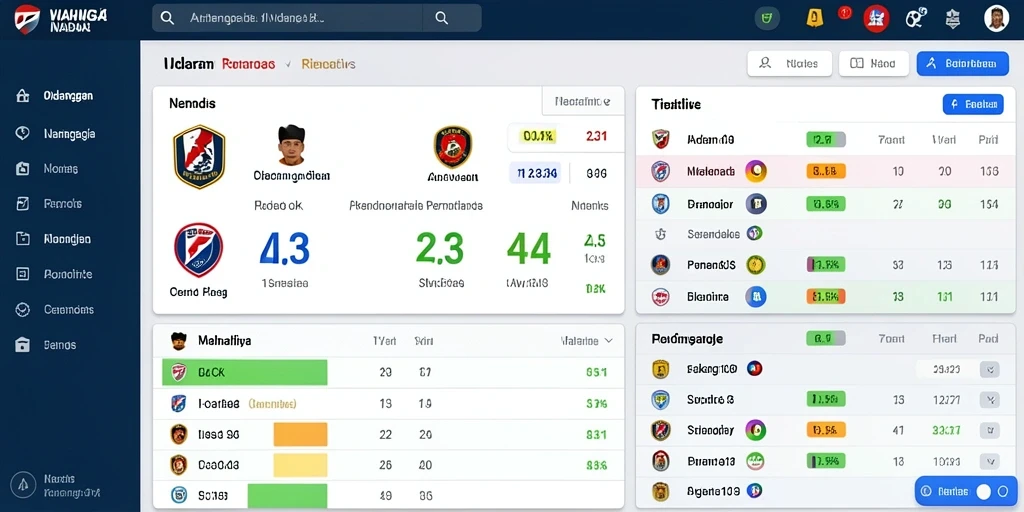
Task: Open the user avatar profile picture
Action: 997,18
